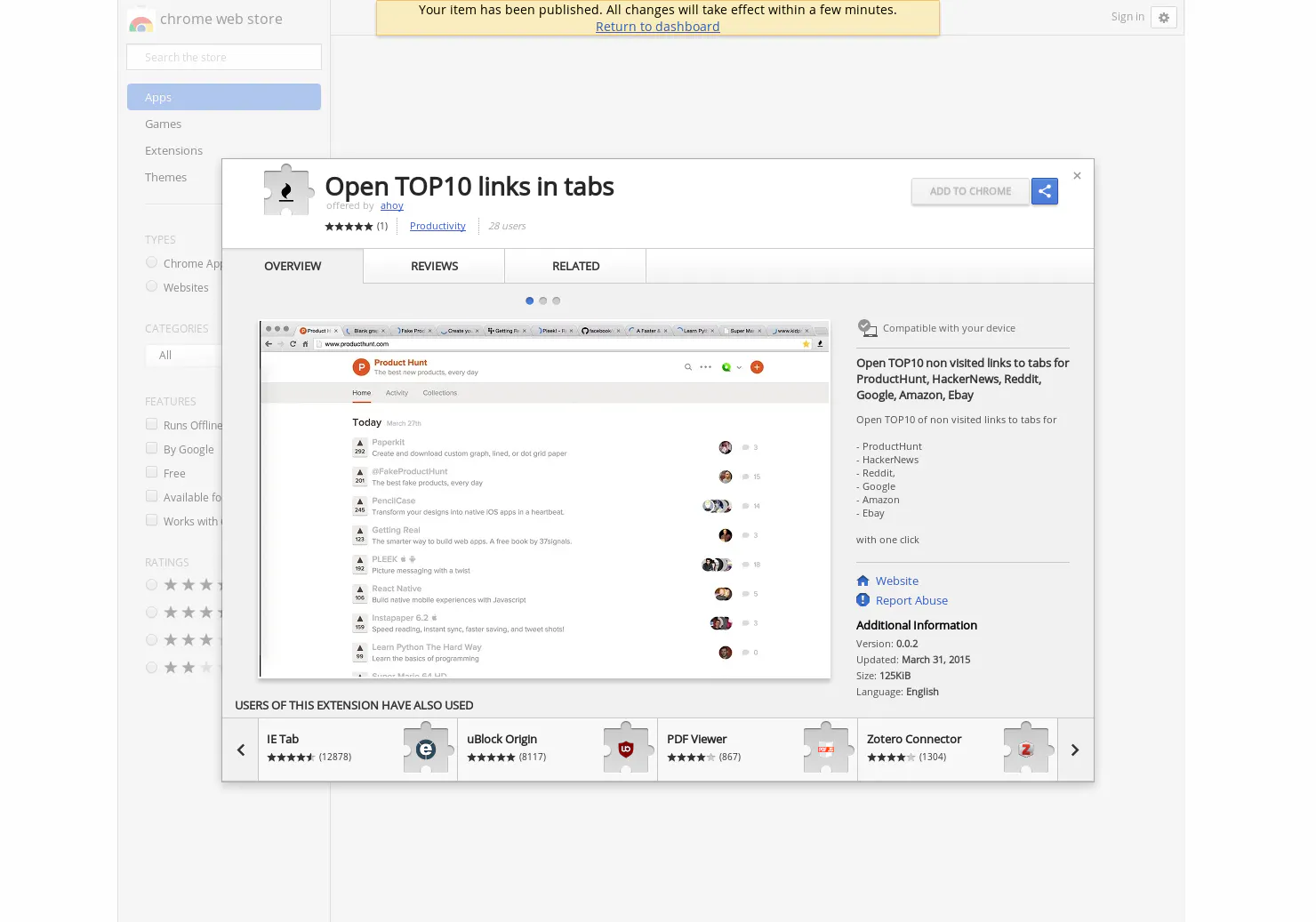Switch to the Reviews tab
The height and width of the screenshot is (922, 1316).
pyautogui.click(x=434, y=266)
